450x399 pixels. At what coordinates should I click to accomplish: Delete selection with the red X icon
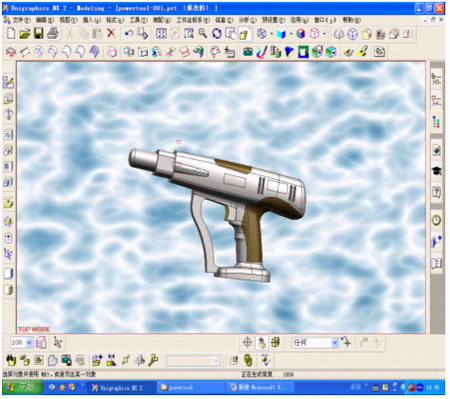pos(111,33)
